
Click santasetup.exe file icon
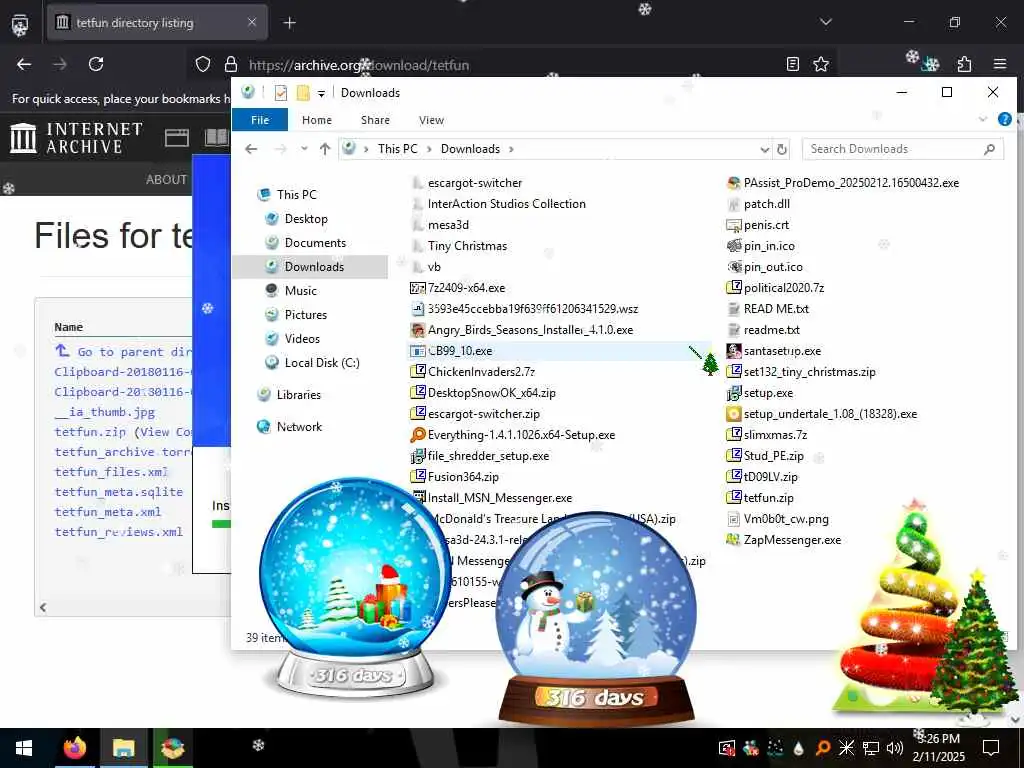[x=733, y=351]
